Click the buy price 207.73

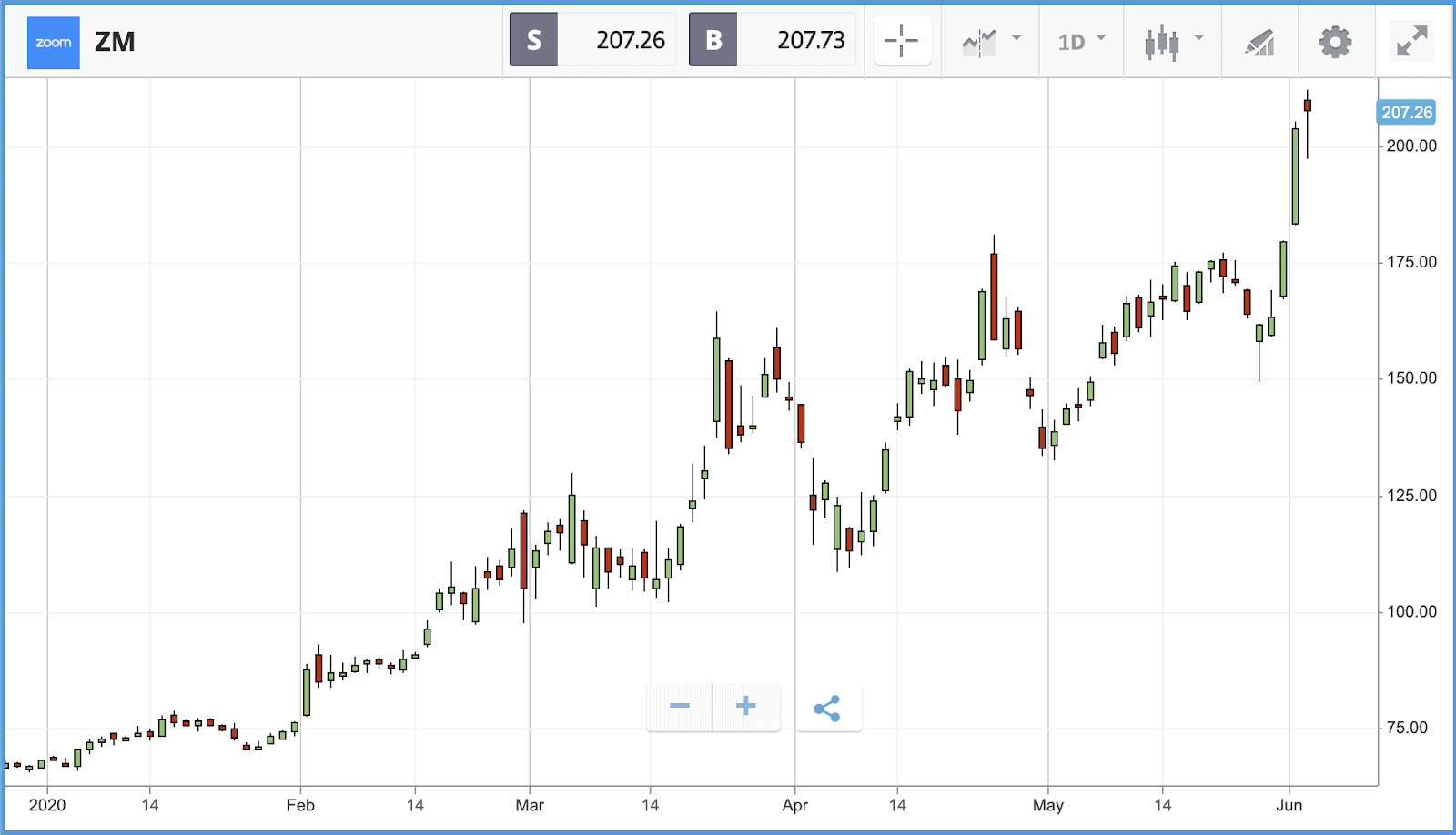tap(811, 40)
